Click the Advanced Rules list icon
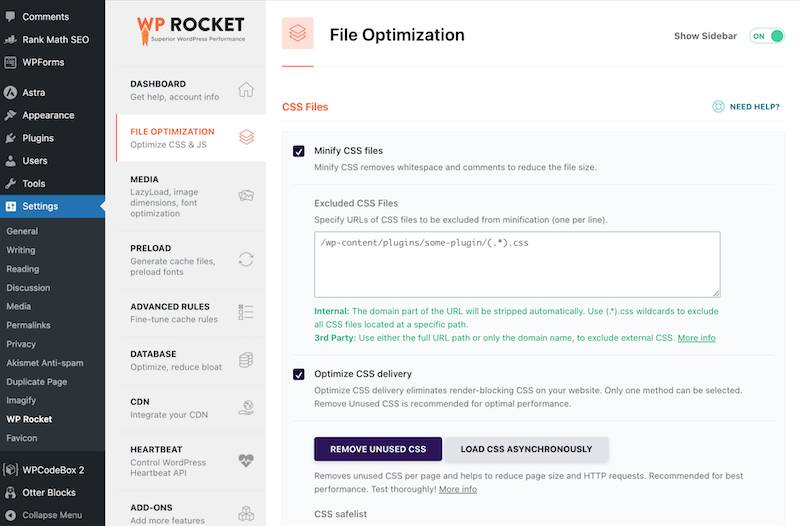800x526 pixels. click(246, 312)
